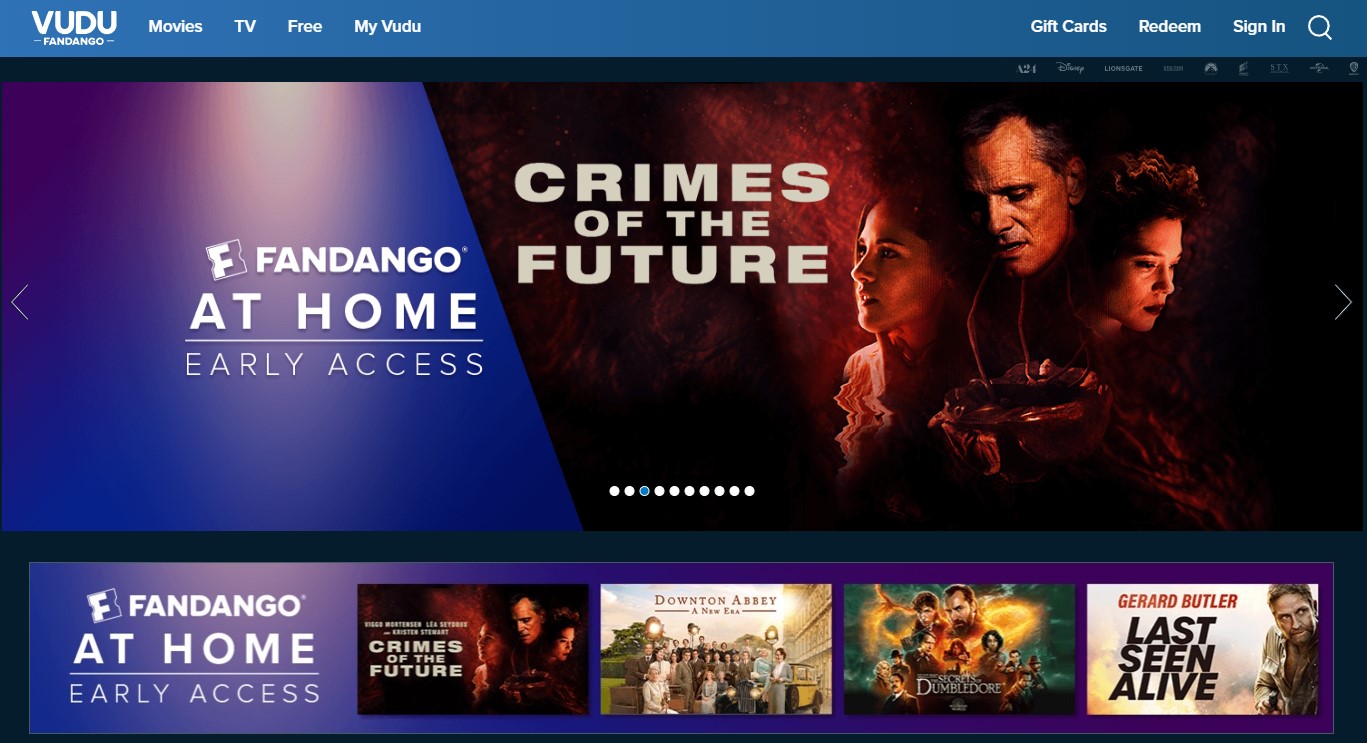Open the TV menu
This screenshot has width=1367, height=743.
pos(245,27)
